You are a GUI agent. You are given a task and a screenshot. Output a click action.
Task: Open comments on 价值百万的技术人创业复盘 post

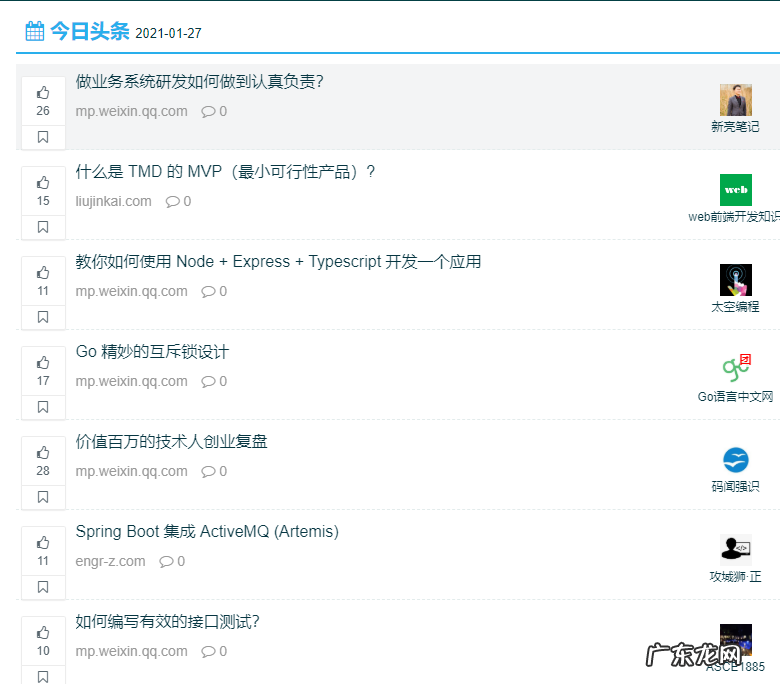[x=214, y=472]
